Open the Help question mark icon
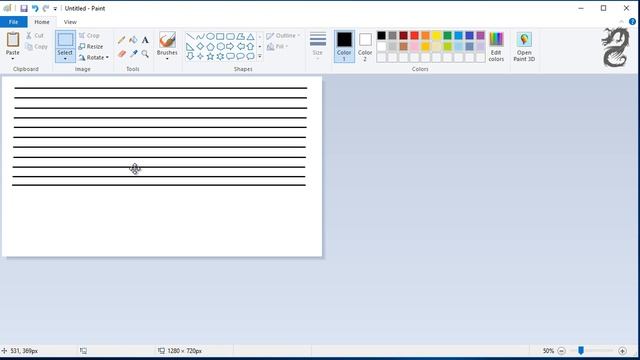The height and width of the screenshot is (360, 640). pyautogui.click(x=632, y=22)
